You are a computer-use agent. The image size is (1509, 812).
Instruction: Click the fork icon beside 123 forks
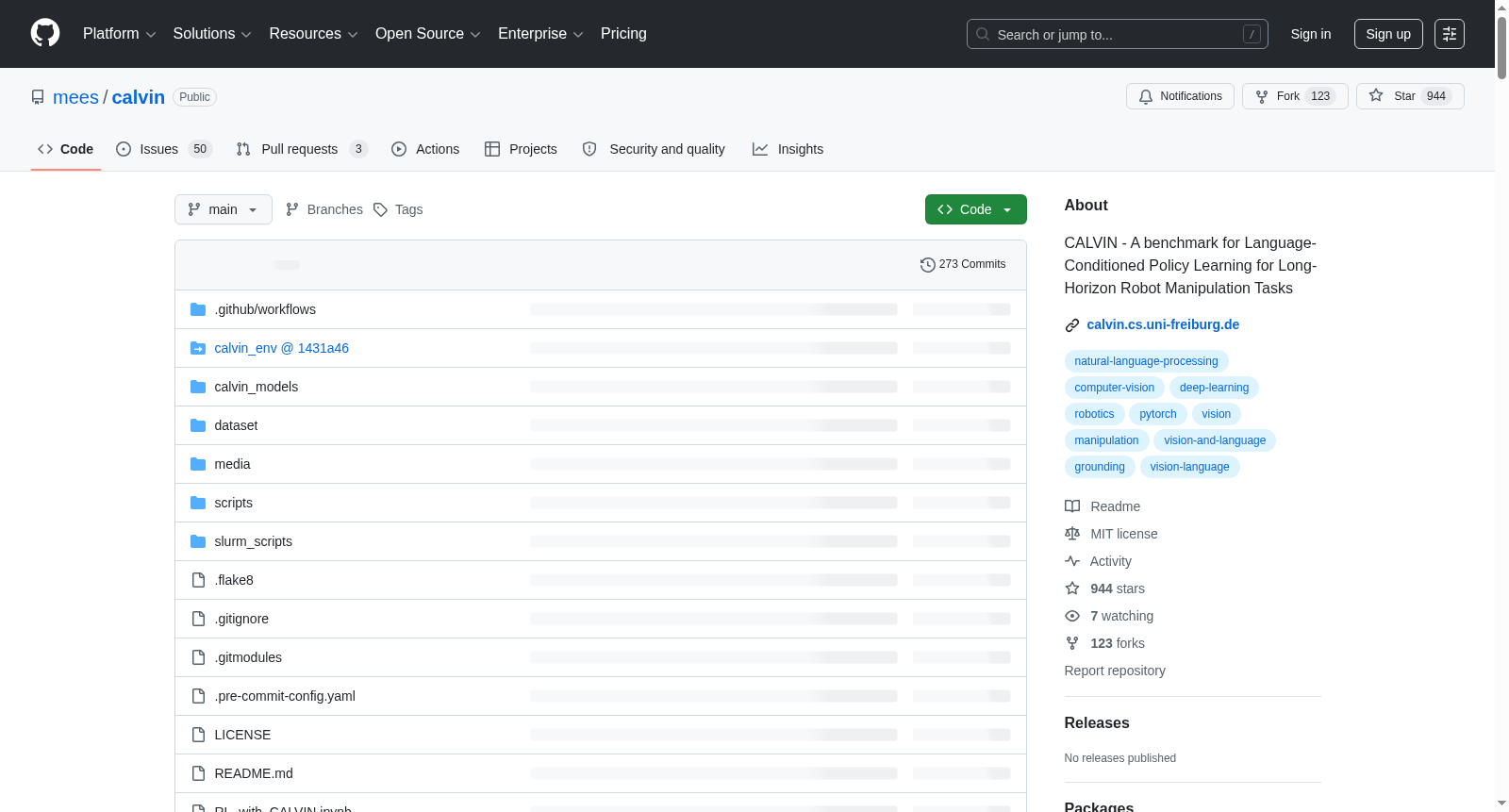pyautogui.click(x=1072, y=643)
